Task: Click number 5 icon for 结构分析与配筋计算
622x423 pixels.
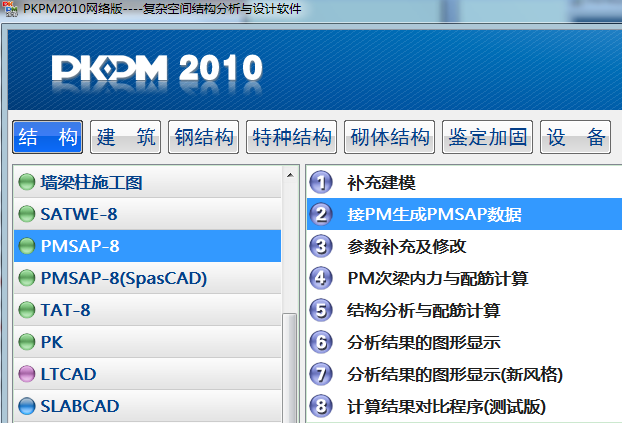Action: (321, 310)
